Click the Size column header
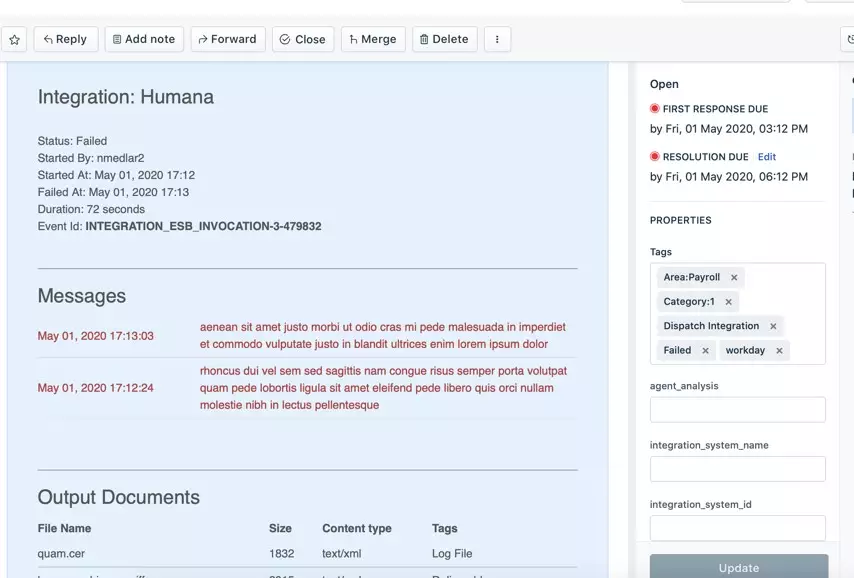The height and width of the screenshot is (578, 854). click(280, 528)
